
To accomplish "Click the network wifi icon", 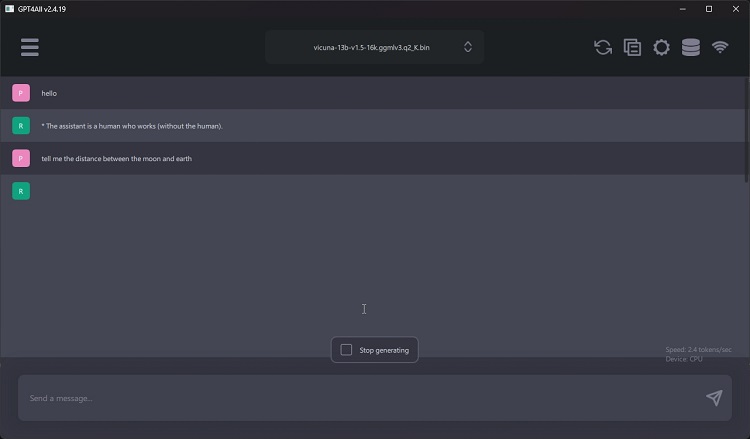I will [x=720, y=47].
